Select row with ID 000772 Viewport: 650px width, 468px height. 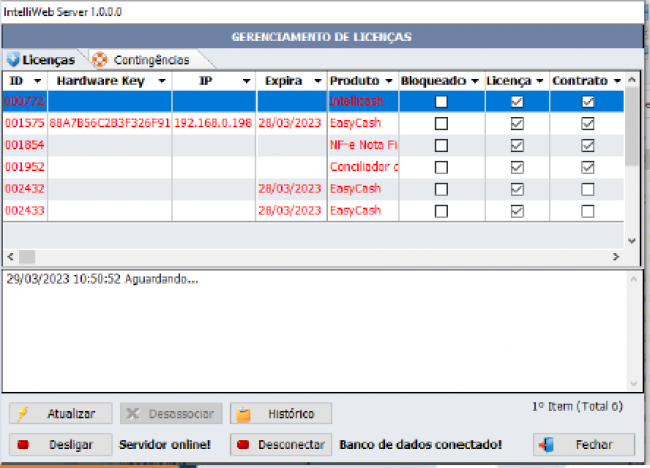click(313, 101)
